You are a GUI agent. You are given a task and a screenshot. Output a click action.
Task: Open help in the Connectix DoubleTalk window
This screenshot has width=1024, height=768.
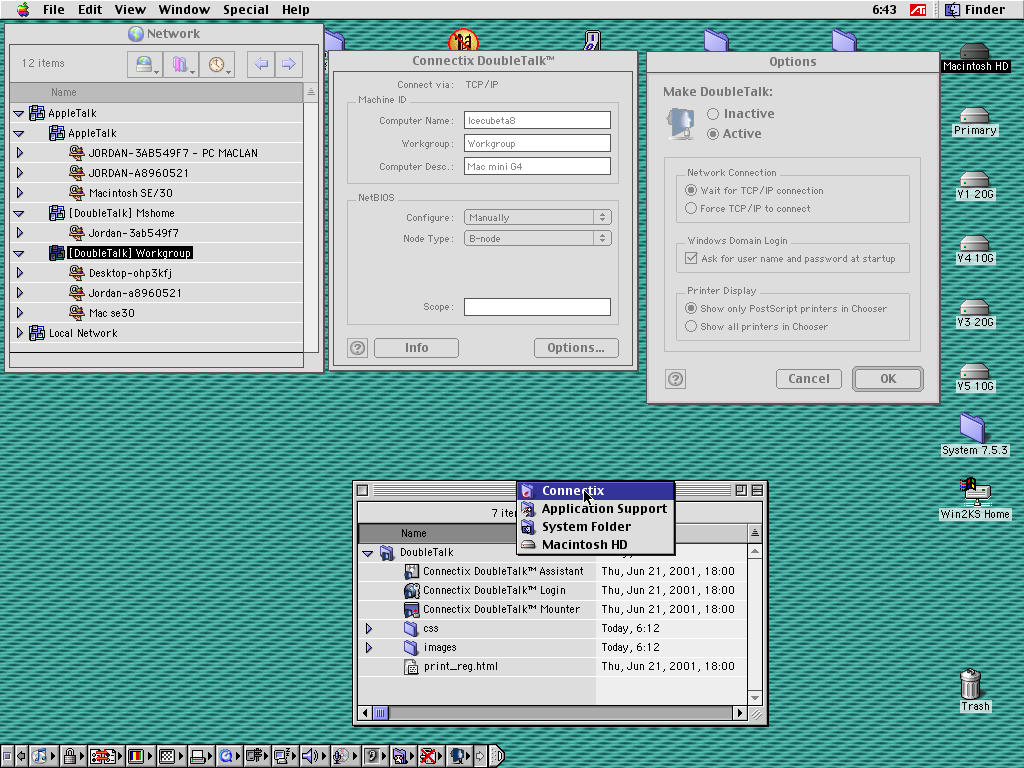coord(358,348)
